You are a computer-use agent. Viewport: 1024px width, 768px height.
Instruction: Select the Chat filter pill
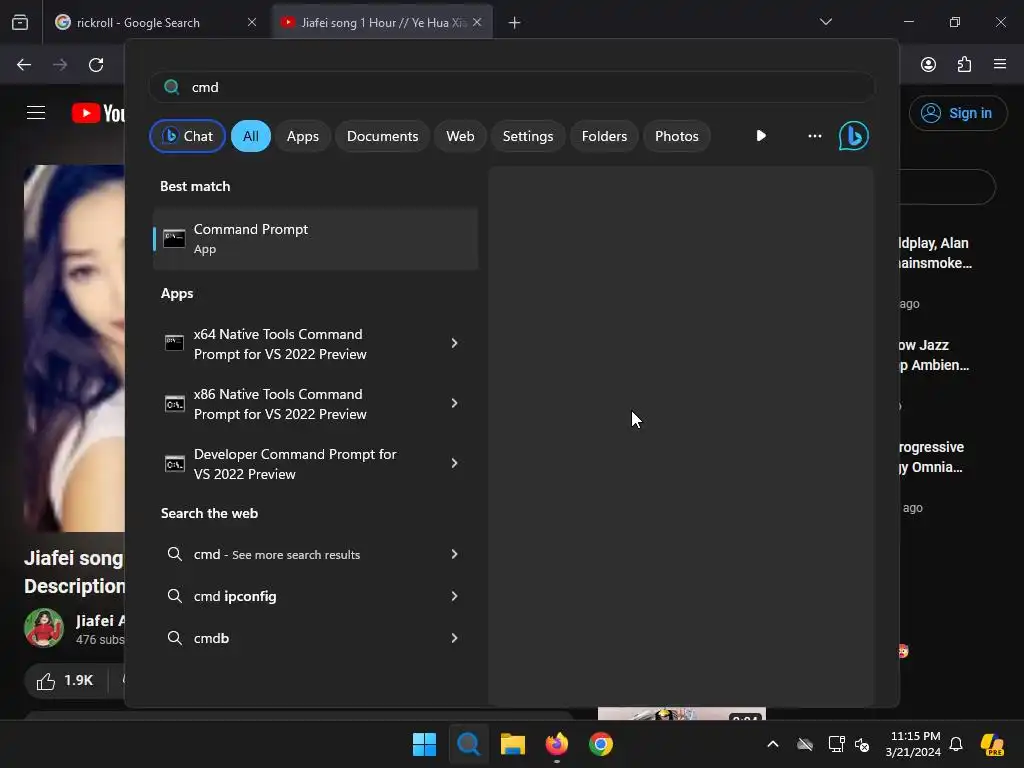click(187, 136)
